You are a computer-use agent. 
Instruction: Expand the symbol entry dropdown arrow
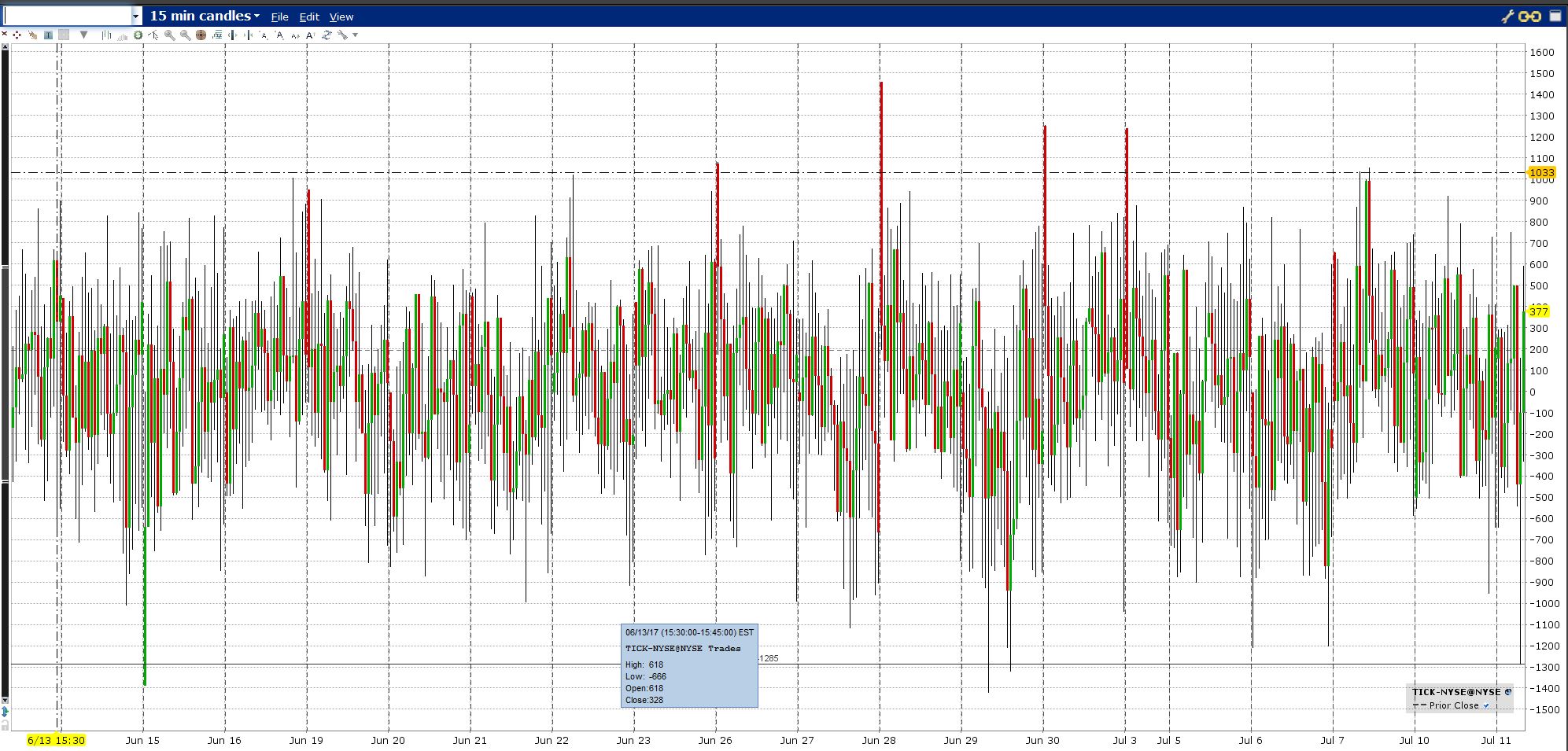(x=136, y=16)
